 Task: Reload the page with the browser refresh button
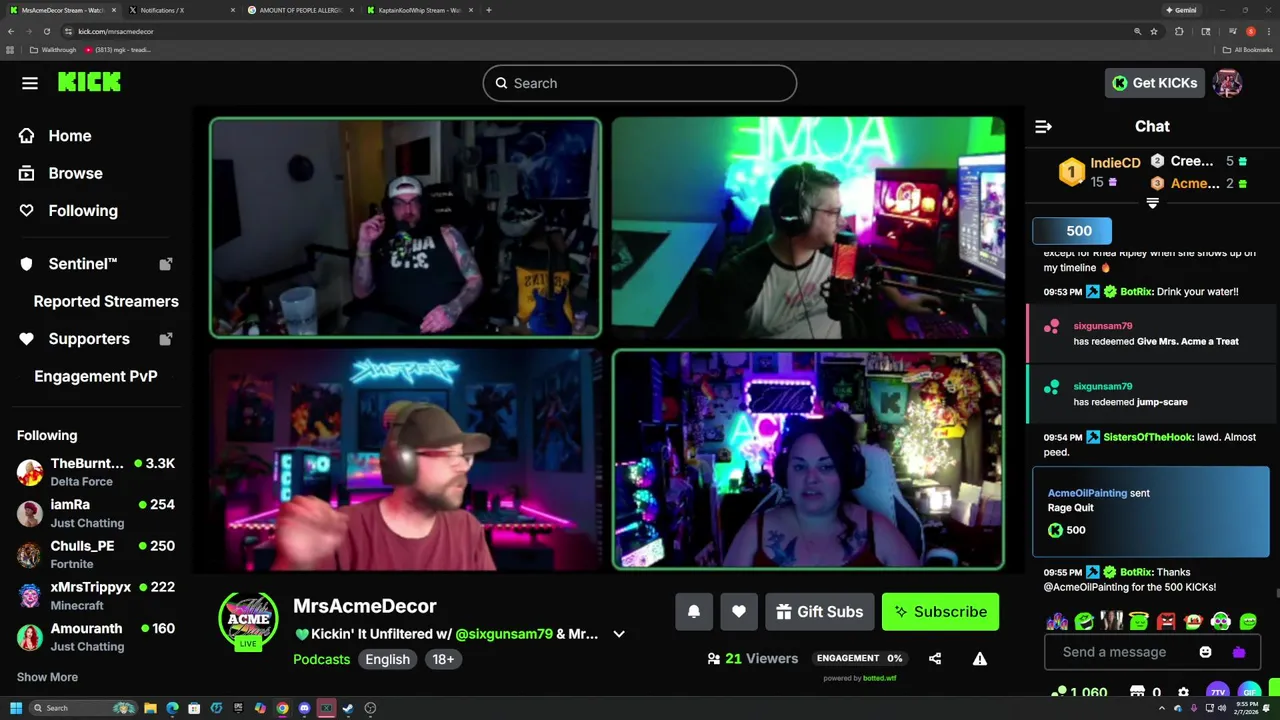pos(46,31)
